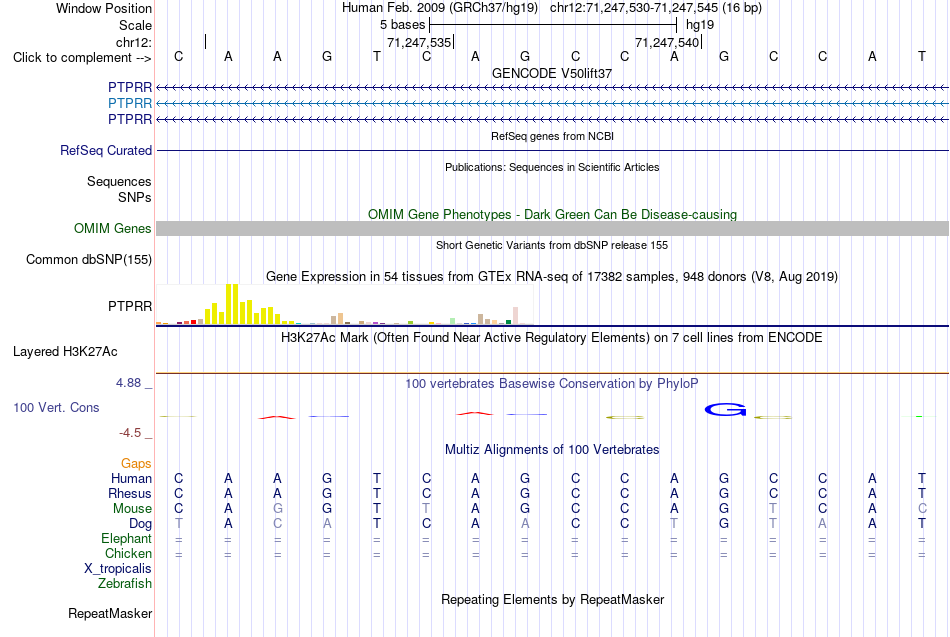Click 'Human Feb. 2009 (GRCh37/hg19)' header text
The image size is (950, 637).
coord(440,8)
